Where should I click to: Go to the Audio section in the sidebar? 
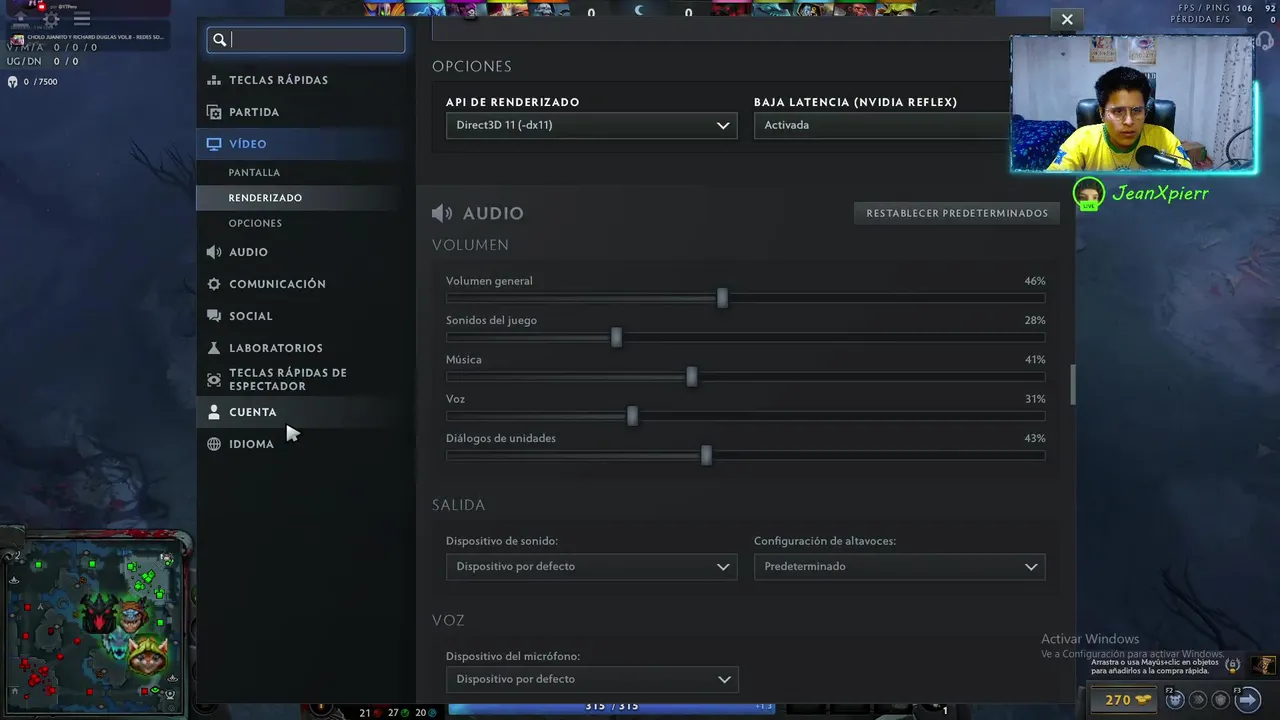(305, 252)
